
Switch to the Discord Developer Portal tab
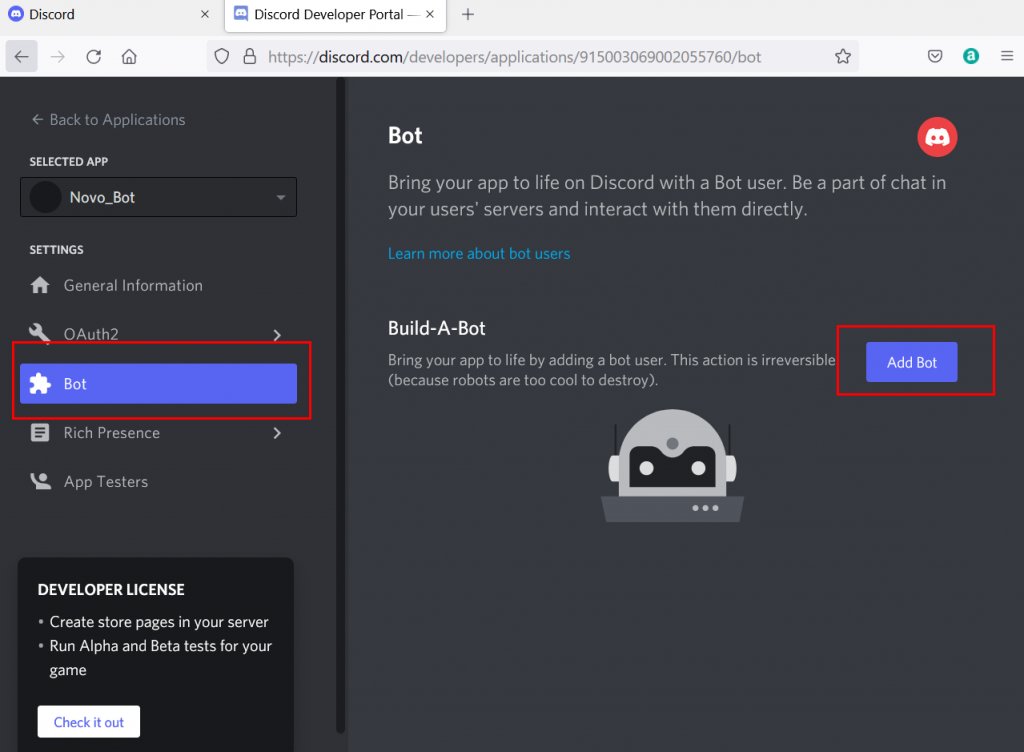[x=335, y=16]
